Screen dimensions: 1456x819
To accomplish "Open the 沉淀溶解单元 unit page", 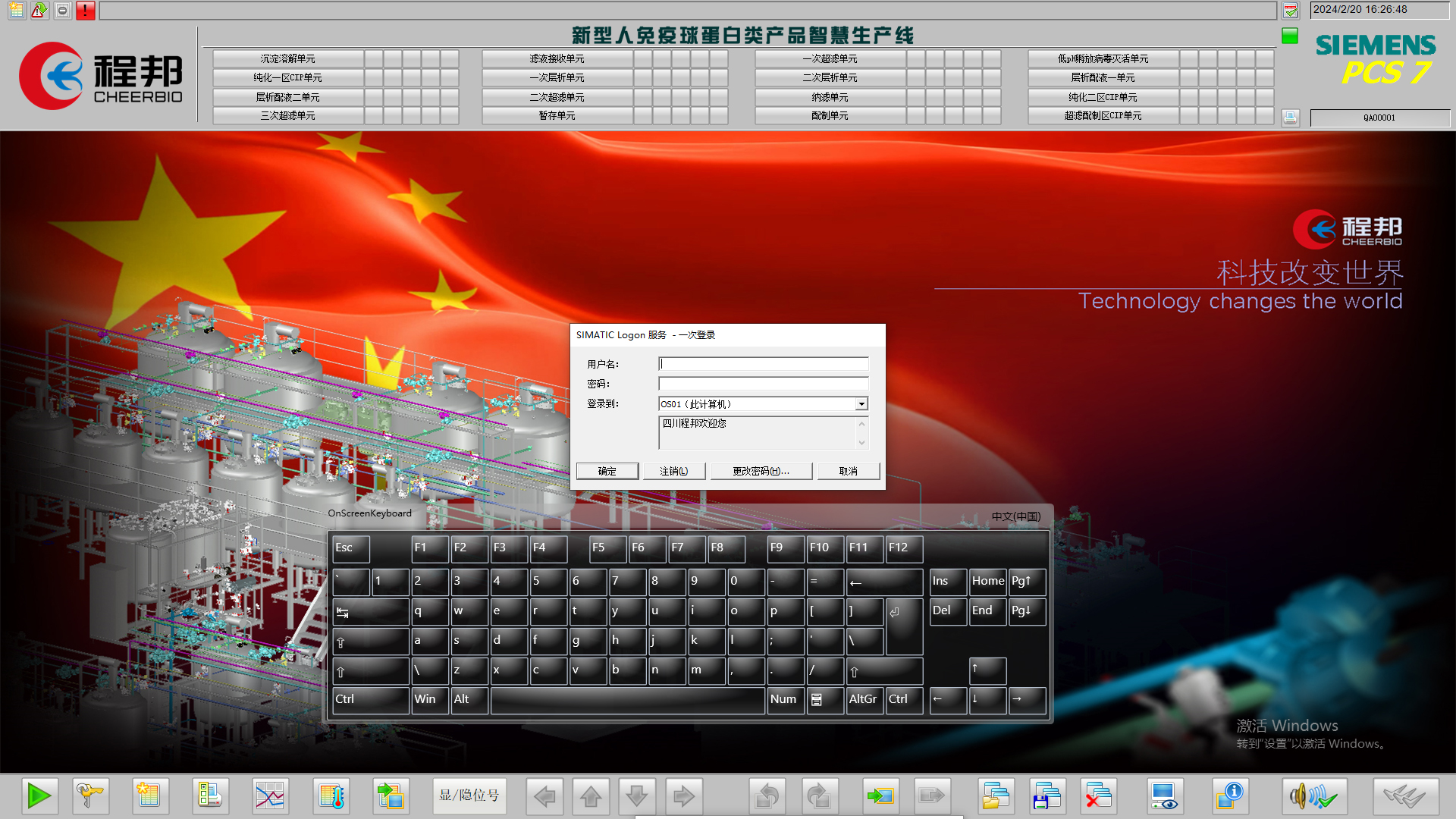I will click(288, 58).
